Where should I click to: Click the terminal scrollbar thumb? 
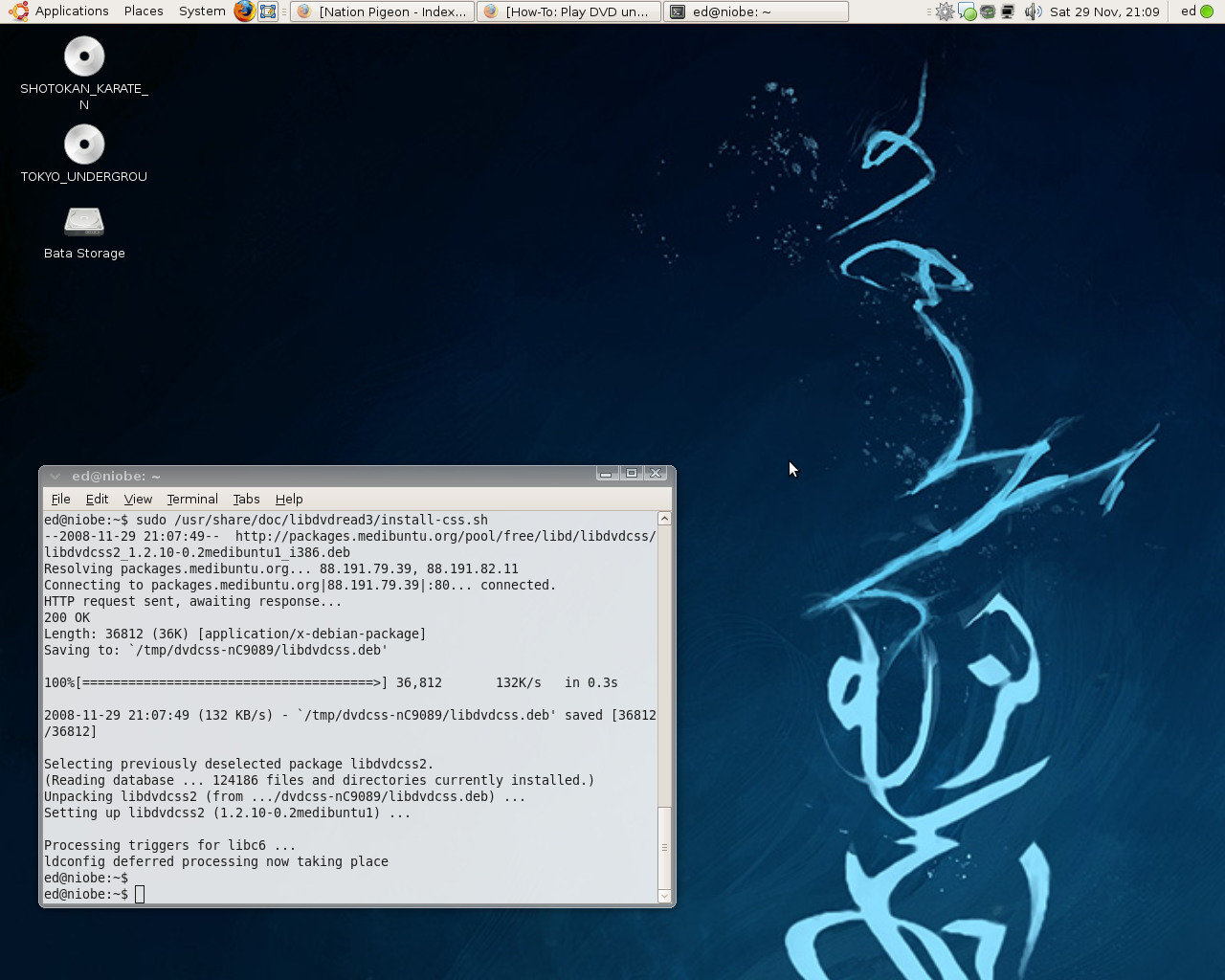point(664,847)
